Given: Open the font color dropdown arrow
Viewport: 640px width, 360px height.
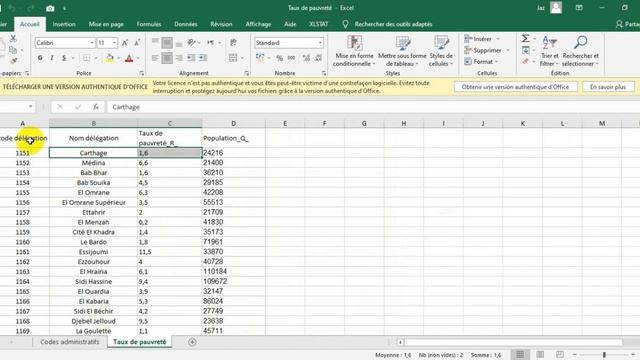Looking at the screenshot, I should 138,58.
